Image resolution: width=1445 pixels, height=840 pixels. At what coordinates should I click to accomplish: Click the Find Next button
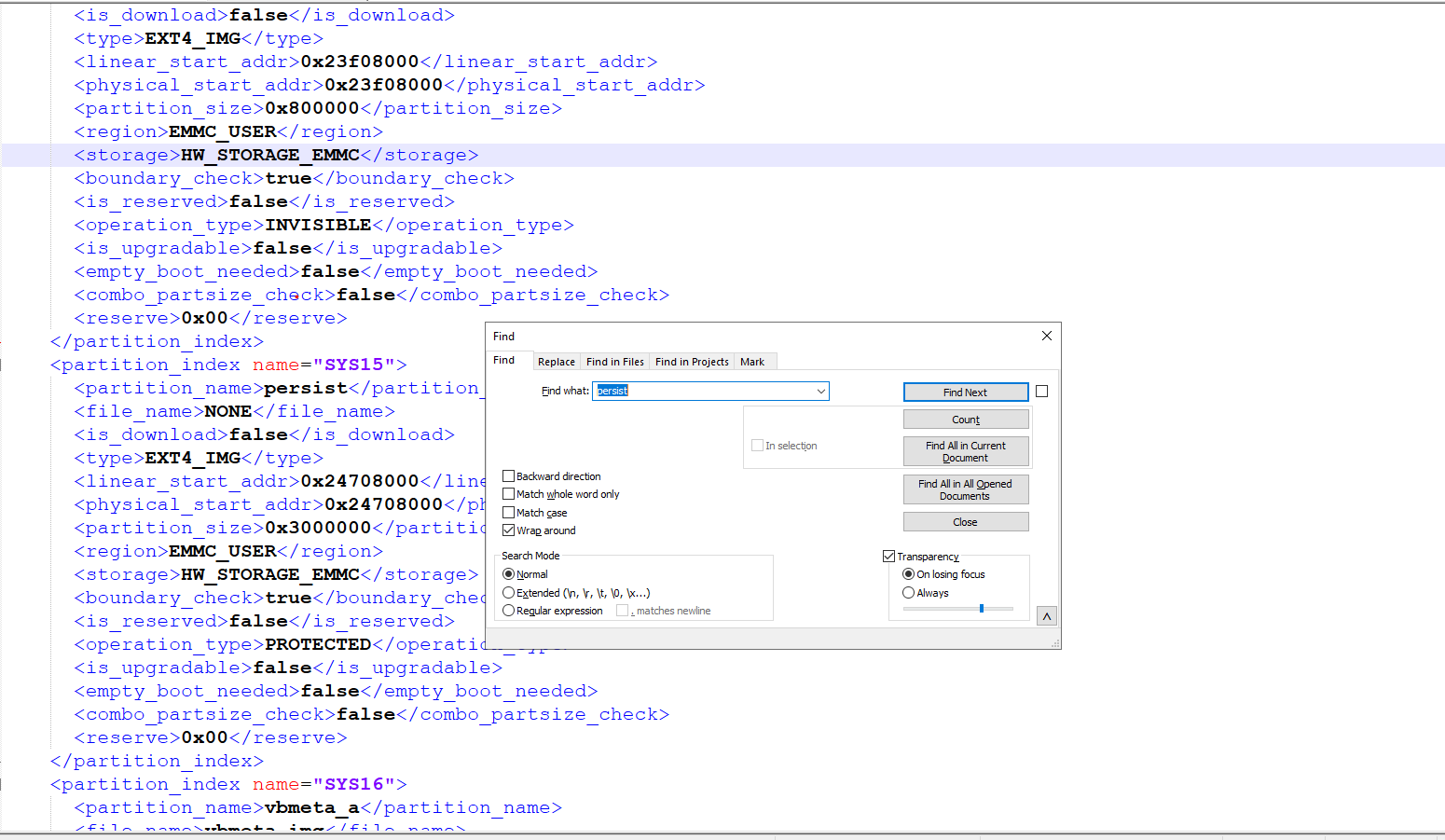[x=966, y=392]
